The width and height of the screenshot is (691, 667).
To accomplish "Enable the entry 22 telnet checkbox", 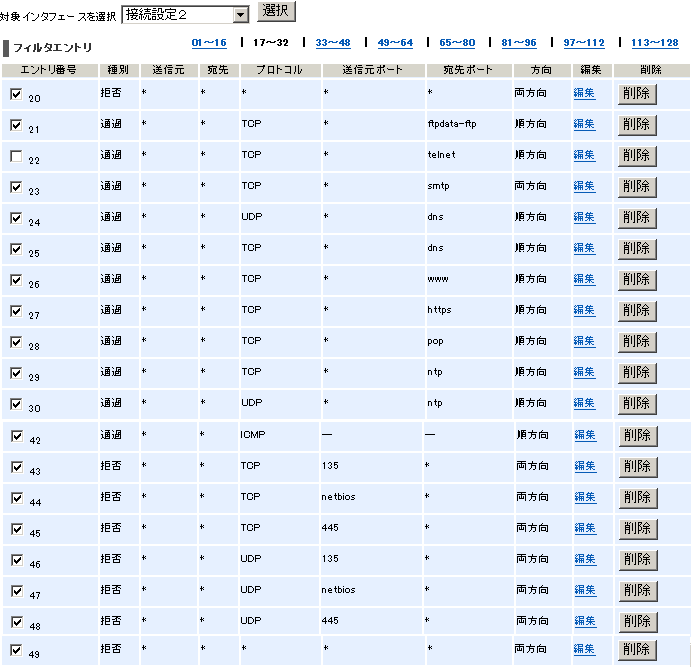I will click(16, 157).
